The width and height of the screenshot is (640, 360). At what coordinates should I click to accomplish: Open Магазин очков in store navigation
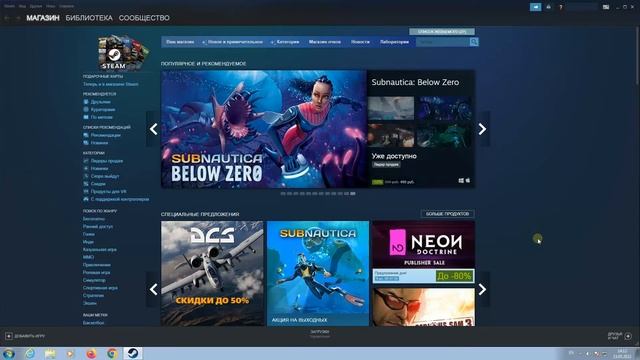coord(325,42)
